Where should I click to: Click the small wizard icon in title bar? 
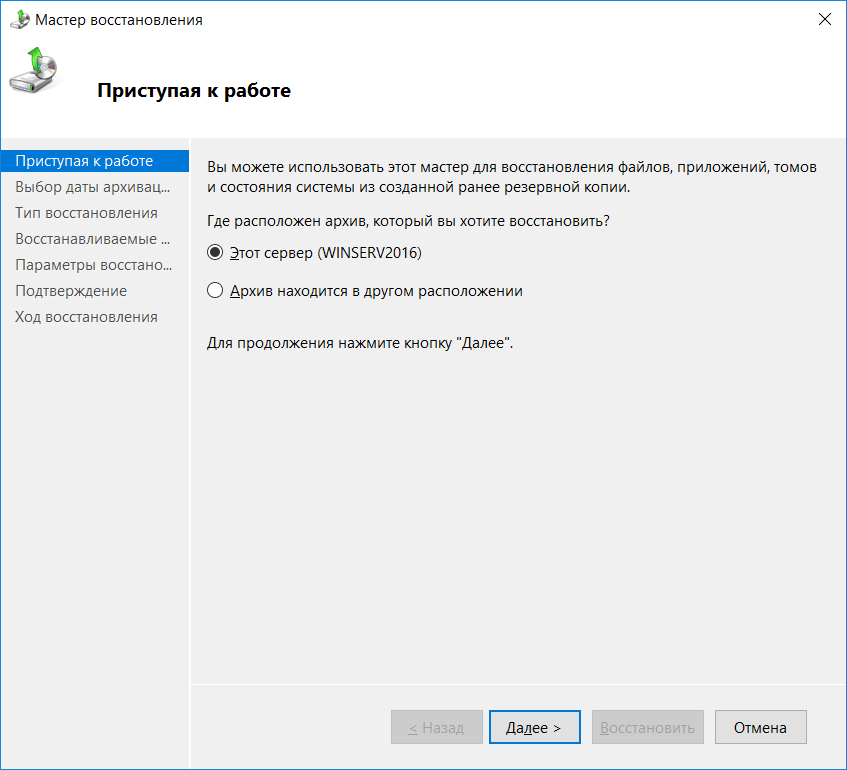click(x=19, y=19)
